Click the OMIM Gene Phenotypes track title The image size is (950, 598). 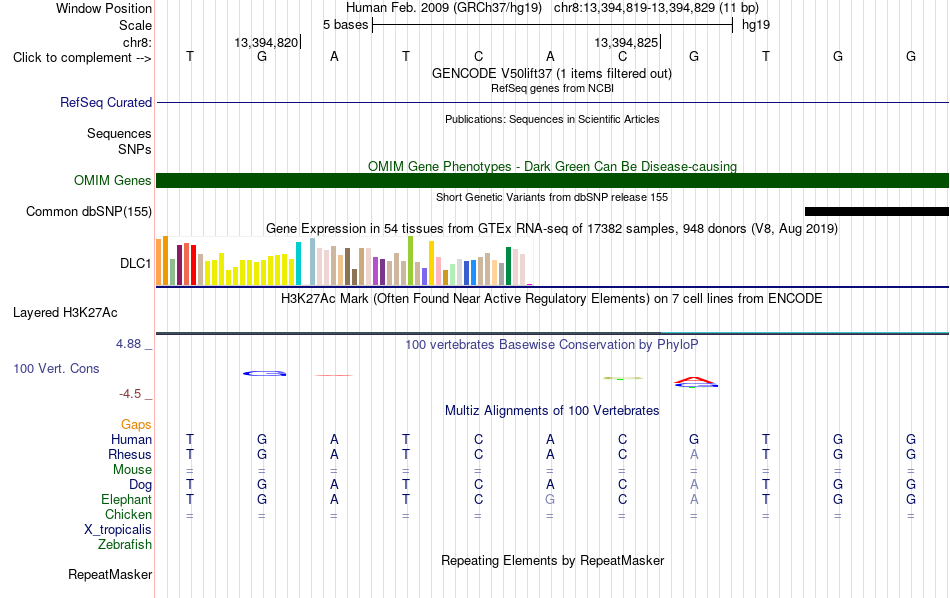552,166
